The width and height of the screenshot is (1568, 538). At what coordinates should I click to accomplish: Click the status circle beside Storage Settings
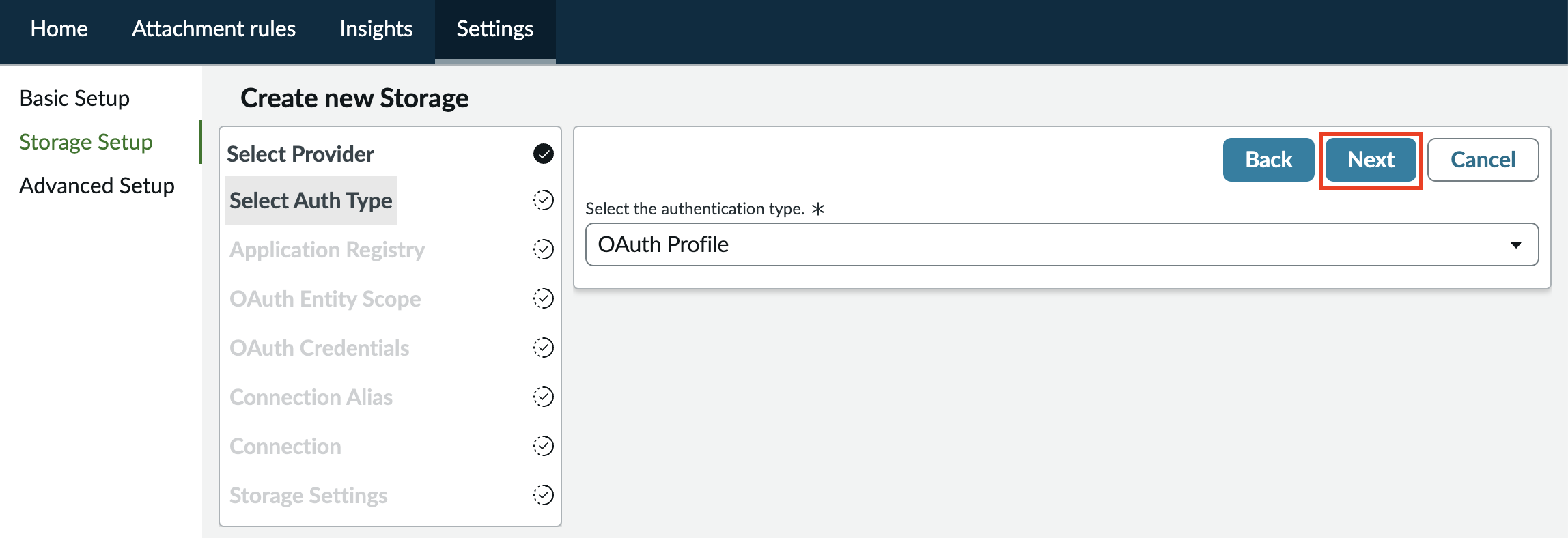pos(544,495)
